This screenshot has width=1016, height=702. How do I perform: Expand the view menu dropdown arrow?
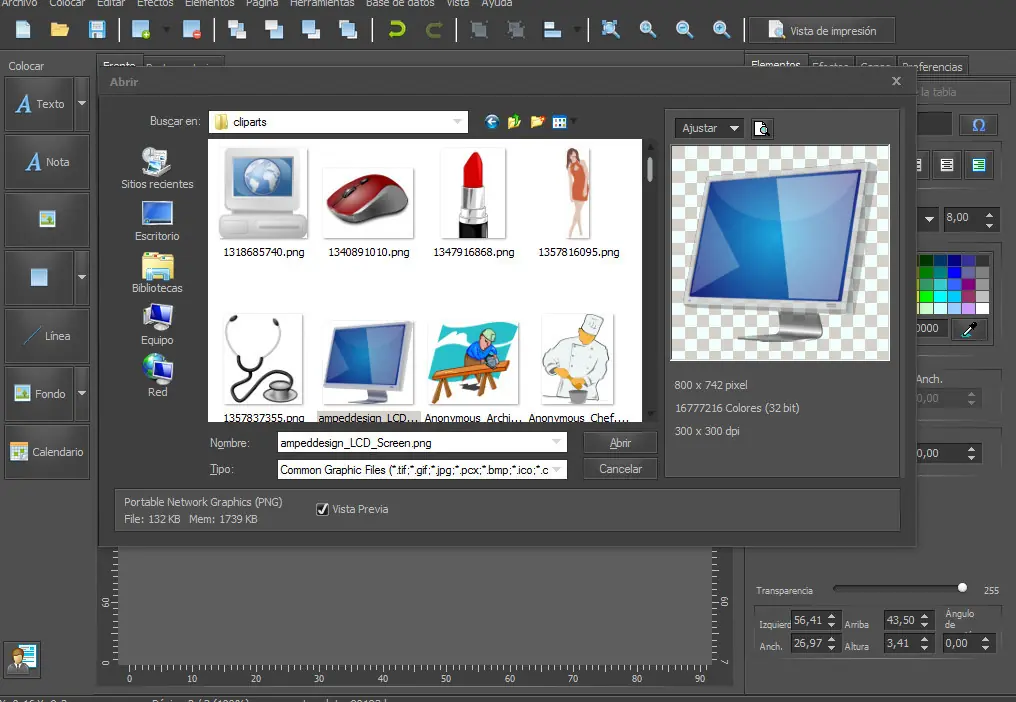coord(573,123)
